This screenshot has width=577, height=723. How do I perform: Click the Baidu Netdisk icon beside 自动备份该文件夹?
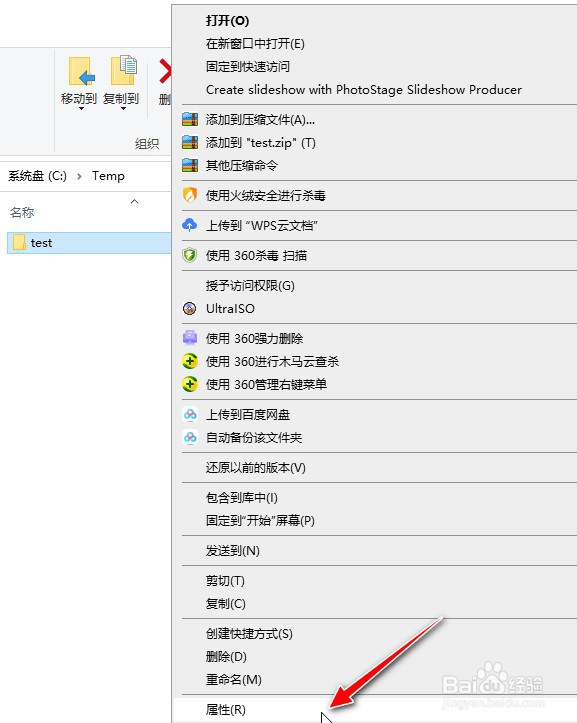pyautogui.click(x=190, y=437)
